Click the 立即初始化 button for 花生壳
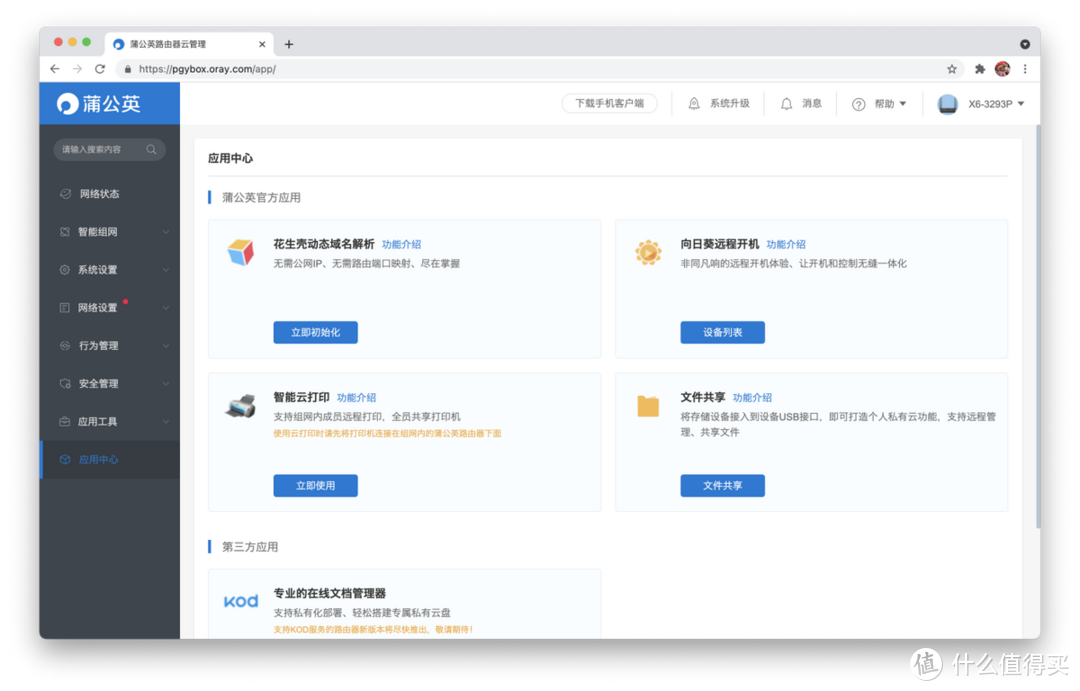The width and height of the screenshot is (1080, 691). [315, 330]
